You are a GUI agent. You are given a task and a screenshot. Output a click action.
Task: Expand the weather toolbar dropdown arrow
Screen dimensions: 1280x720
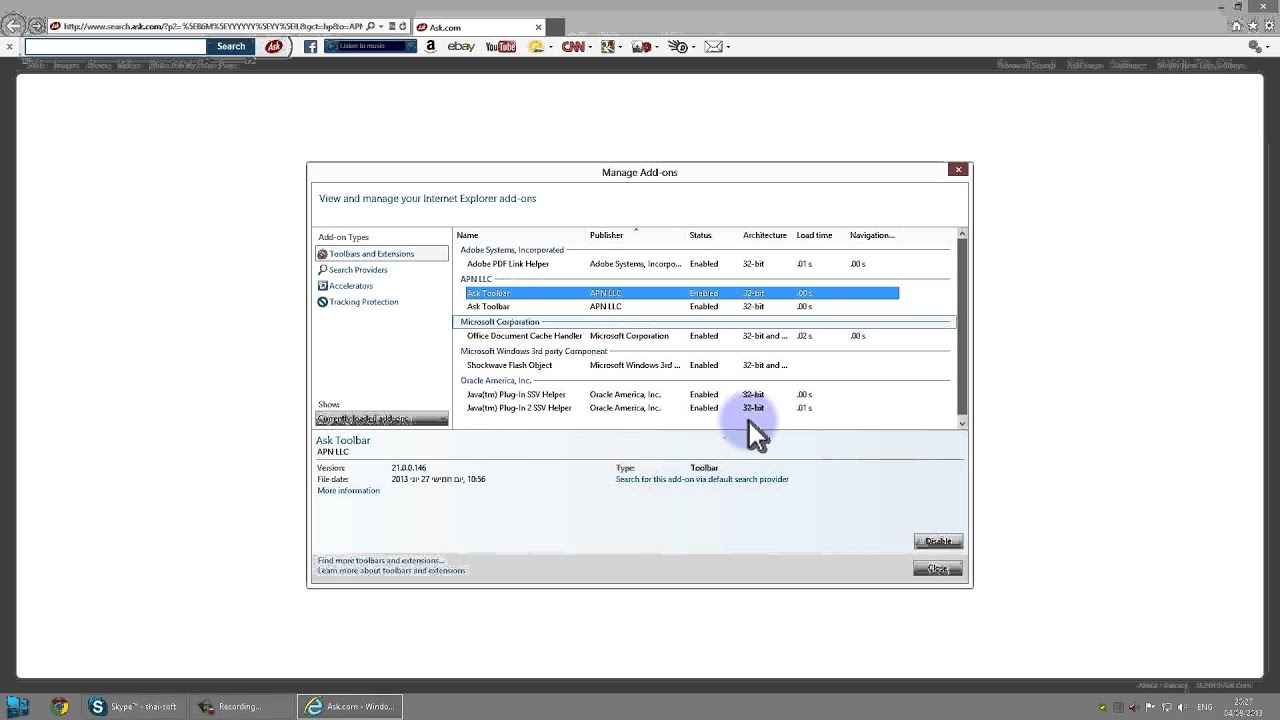point(551,47)
